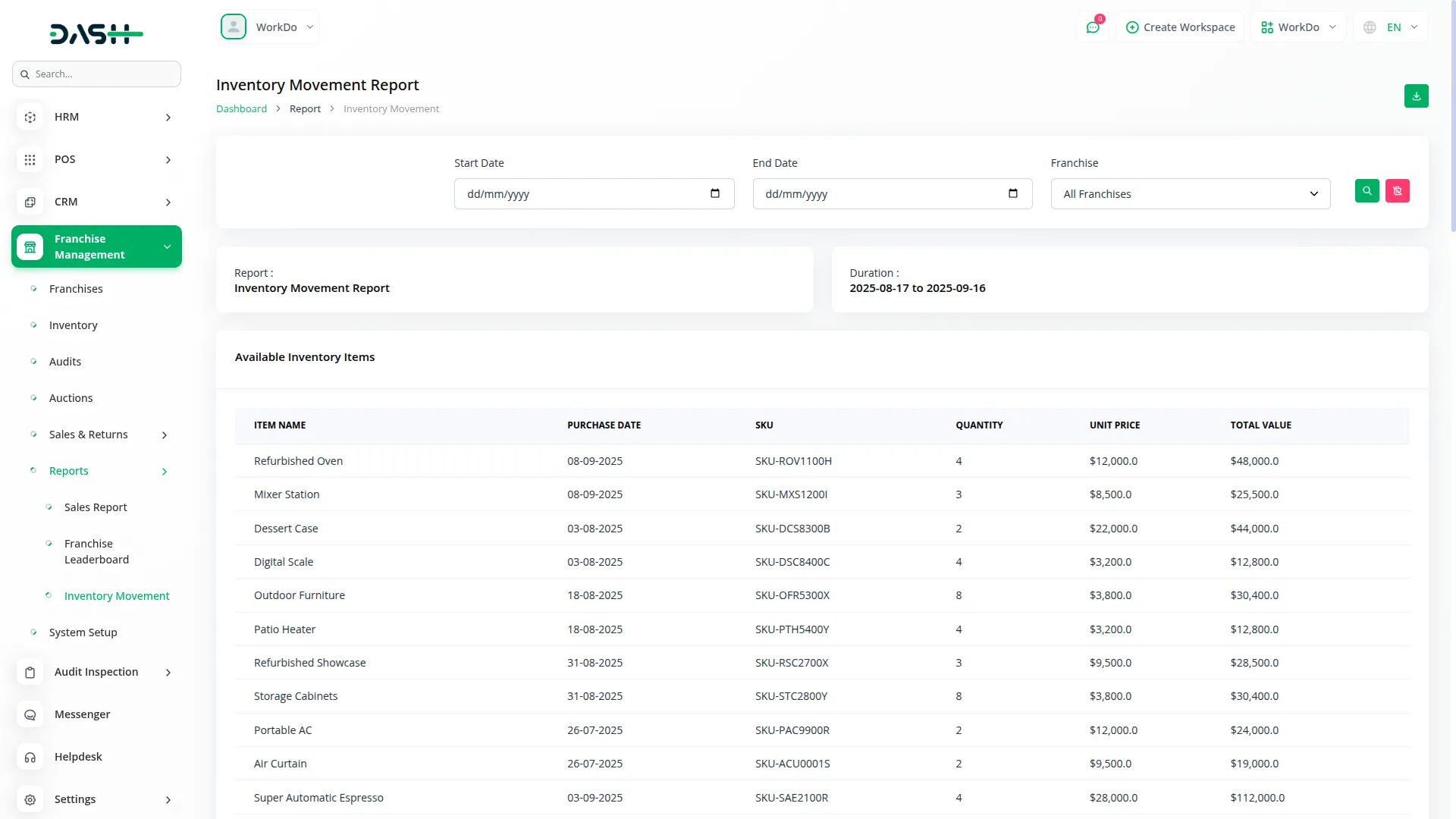This screenshot has width=1456, height=819.
Task: Click the Helpdesk headset icon
Action: (30, 758)
